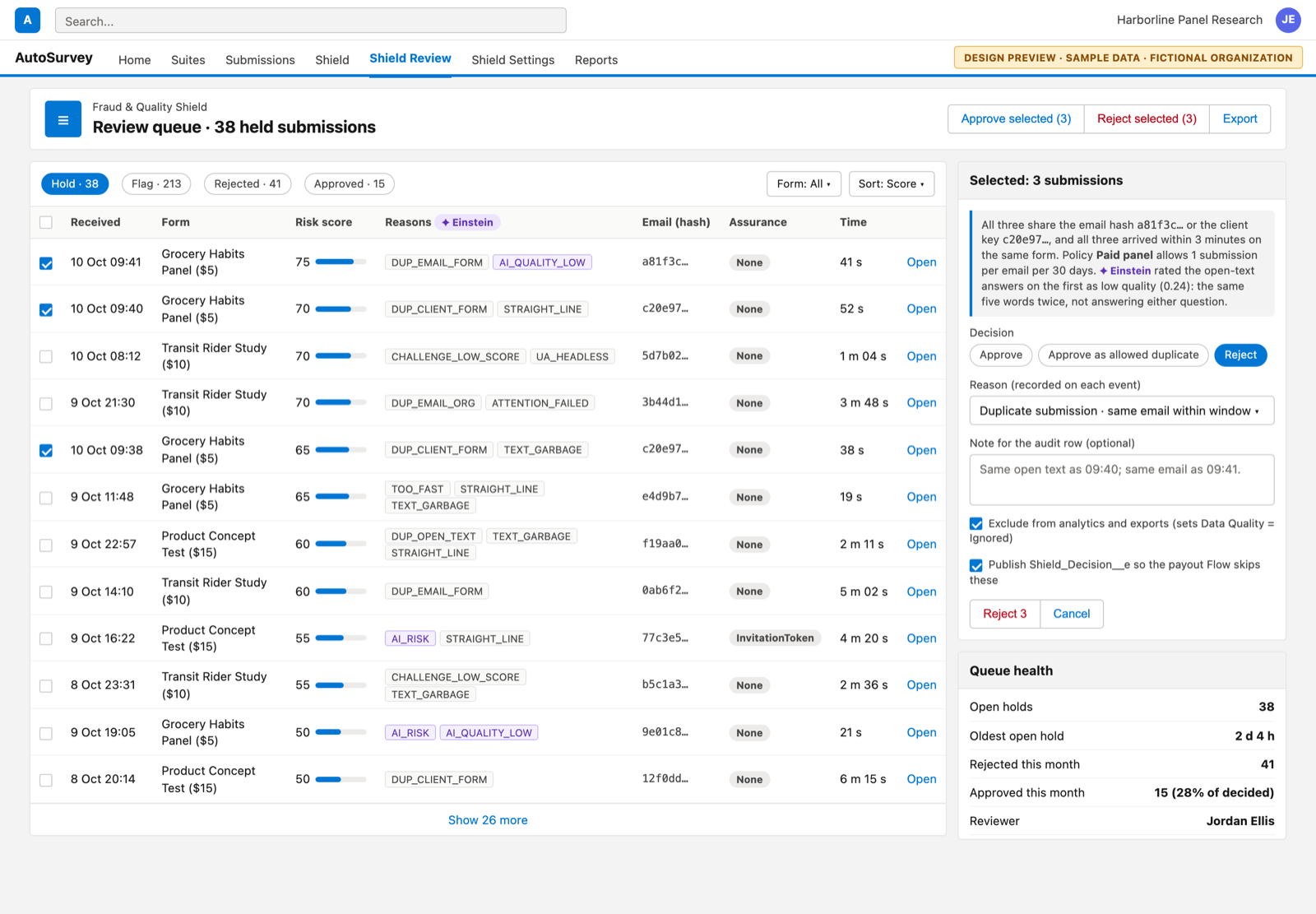Image resolution: width=1316 pixels, height=914 pixels.
Task: Filter by Approved · 15 pill
Action: pos(350,183)
